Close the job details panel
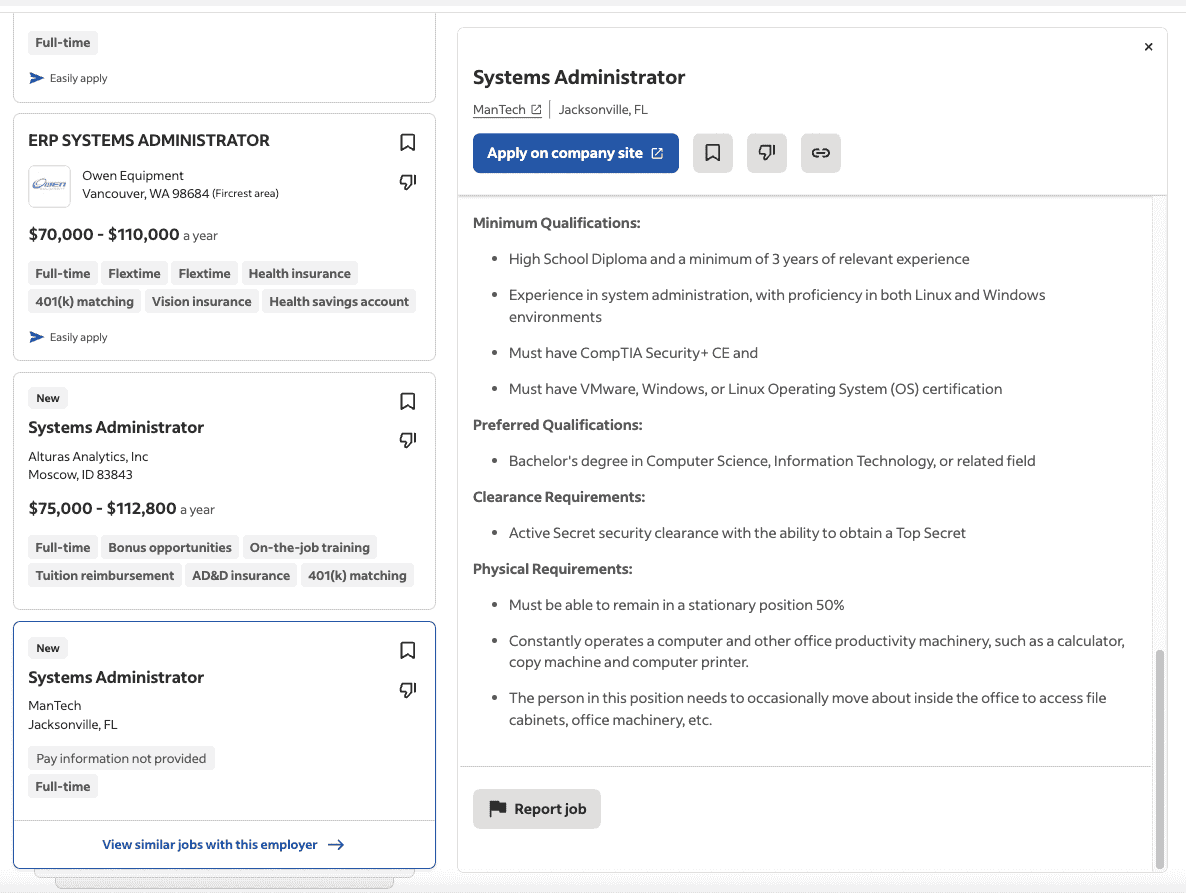 click(1148, 47)
